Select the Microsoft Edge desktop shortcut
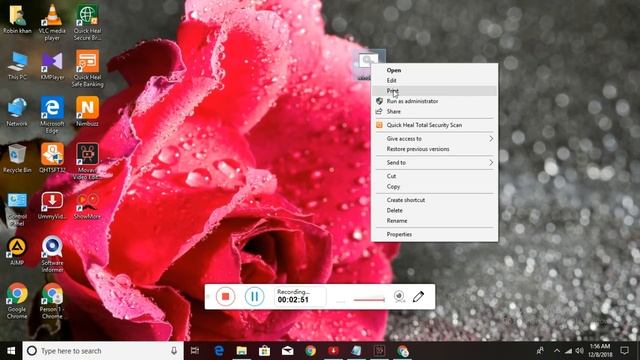640x360 pixels. [52, 115]
